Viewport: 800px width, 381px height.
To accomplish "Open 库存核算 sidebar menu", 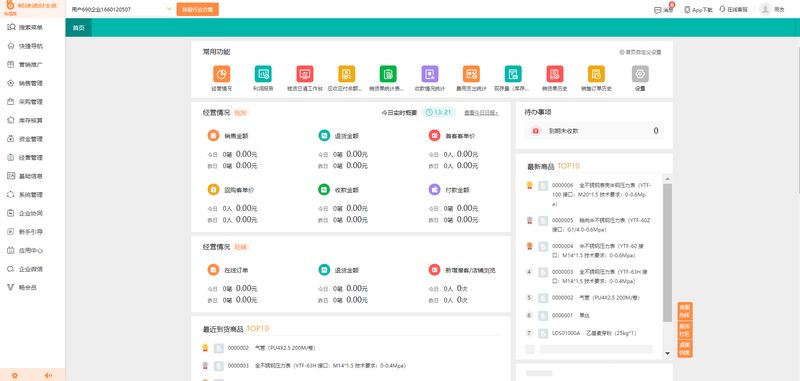I will click(x=32, y=120).
